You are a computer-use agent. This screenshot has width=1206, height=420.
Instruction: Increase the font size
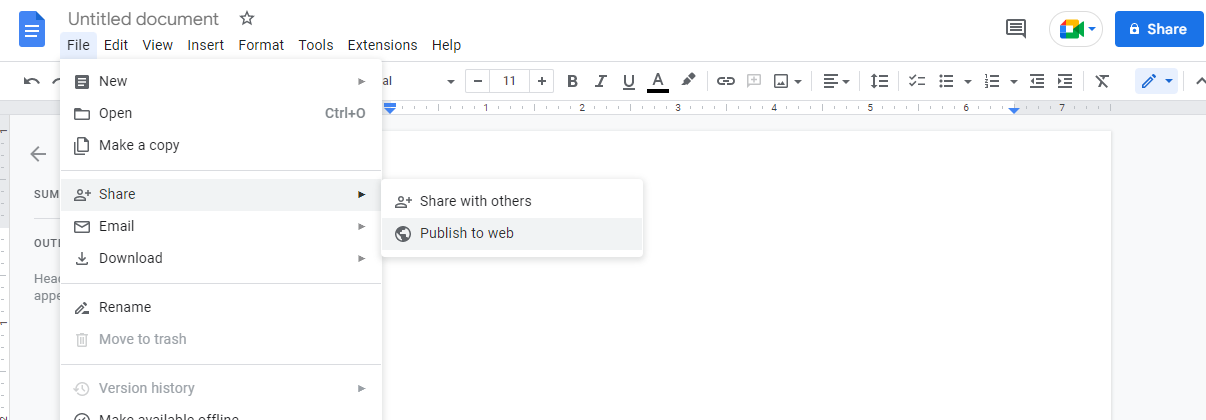542,81
